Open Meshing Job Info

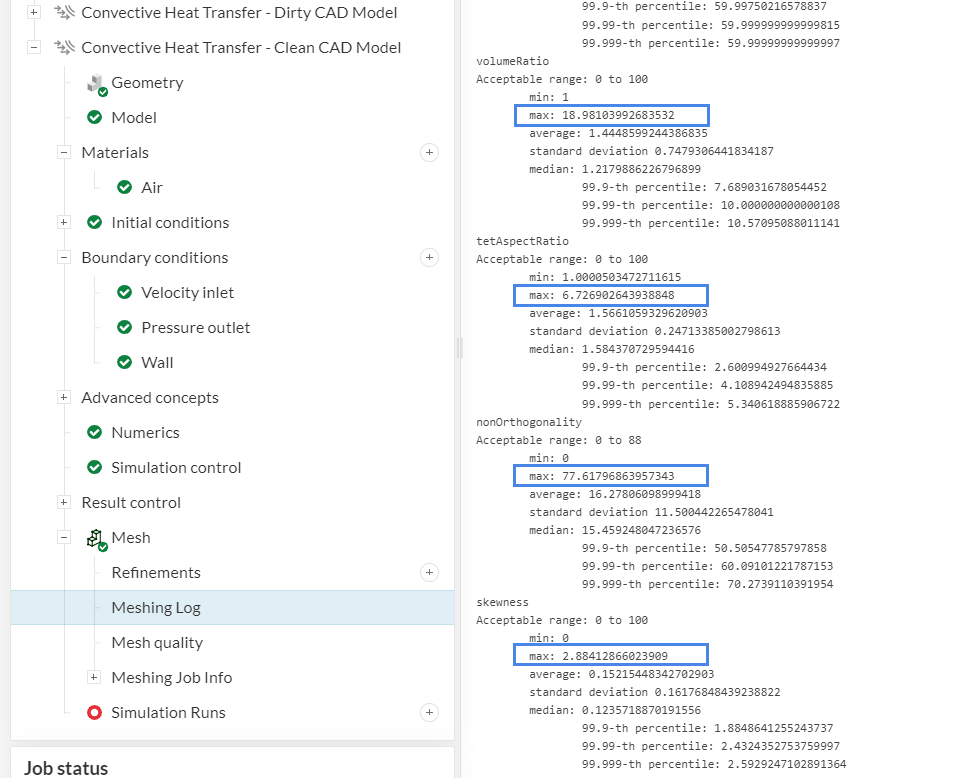pos(172,678)
